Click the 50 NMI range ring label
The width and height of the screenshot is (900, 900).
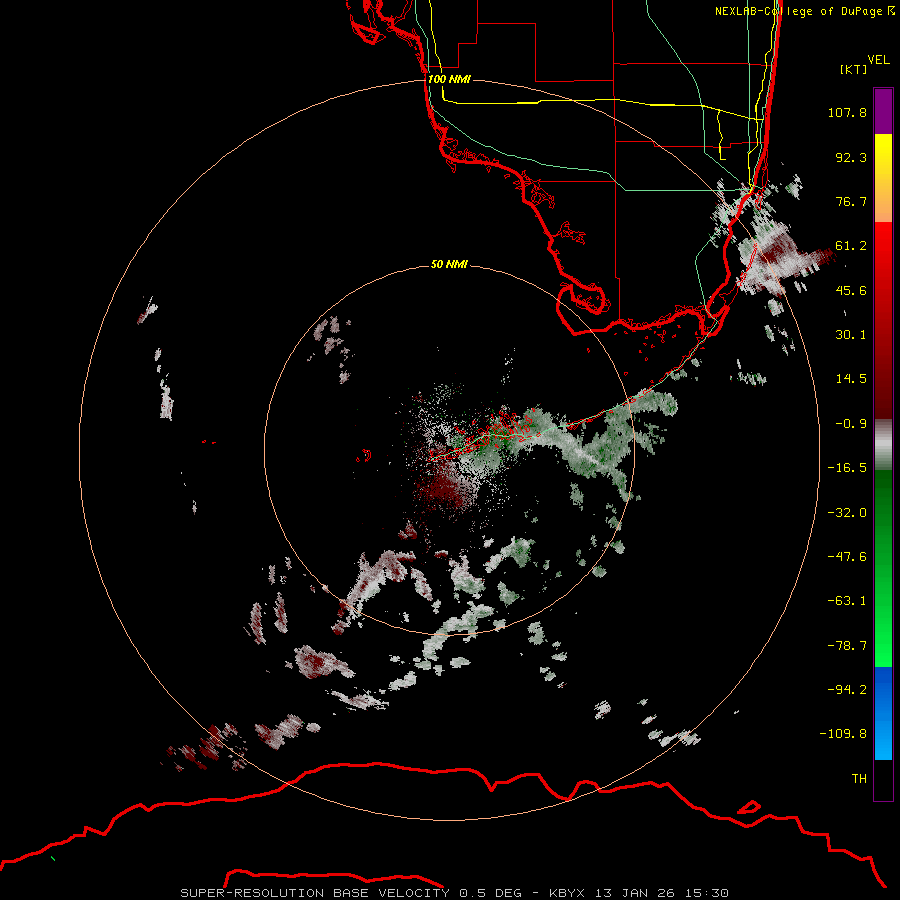click(x=449, y=264)
